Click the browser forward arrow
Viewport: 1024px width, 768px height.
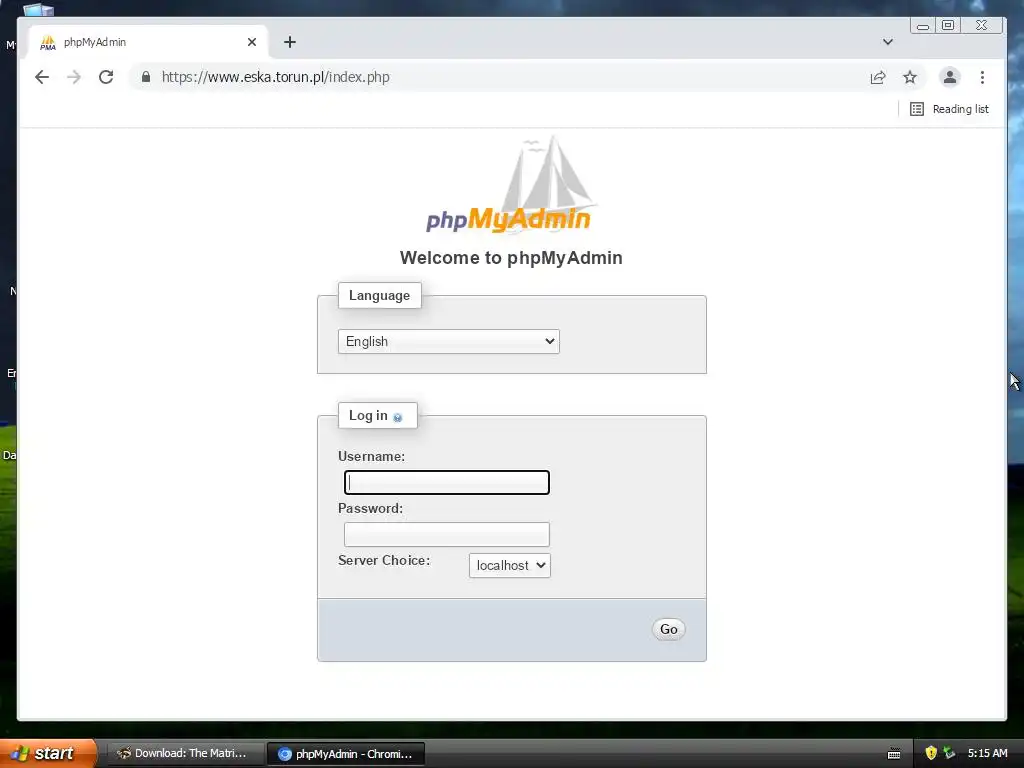click(x=74, y=77)
